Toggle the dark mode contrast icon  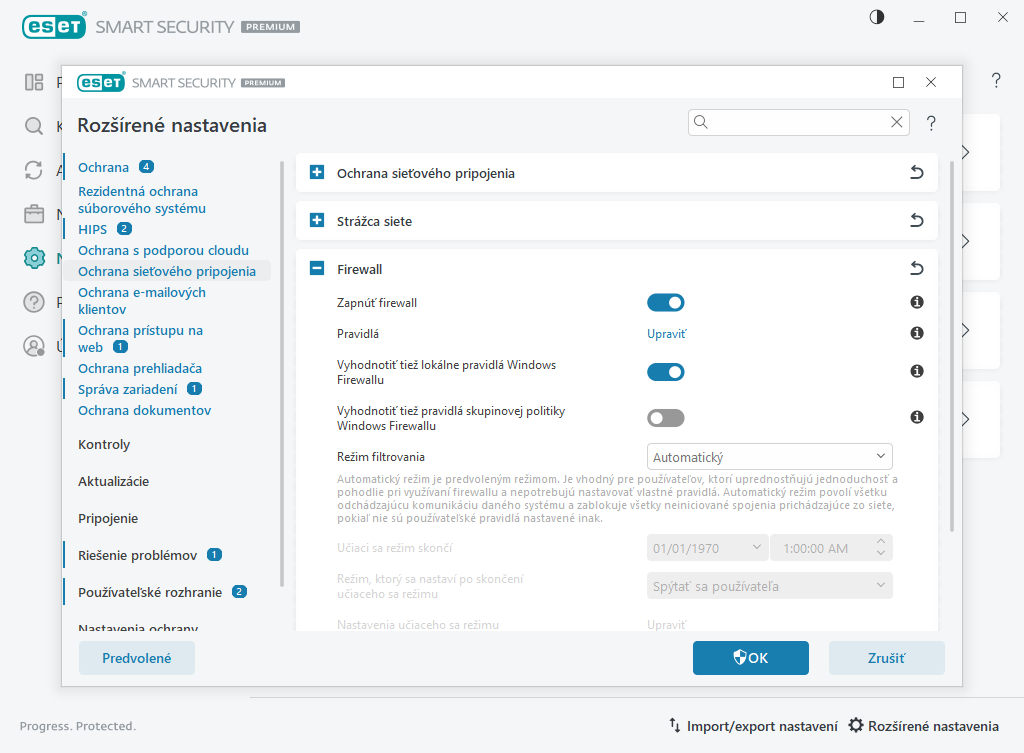[877, 17]
